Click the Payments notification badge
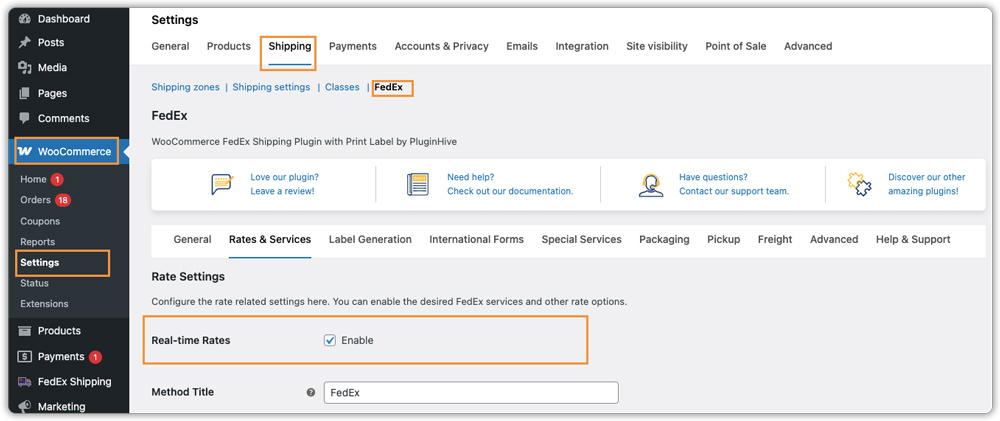This screenshot has width=1000, height=421. (x=95, y=357)
